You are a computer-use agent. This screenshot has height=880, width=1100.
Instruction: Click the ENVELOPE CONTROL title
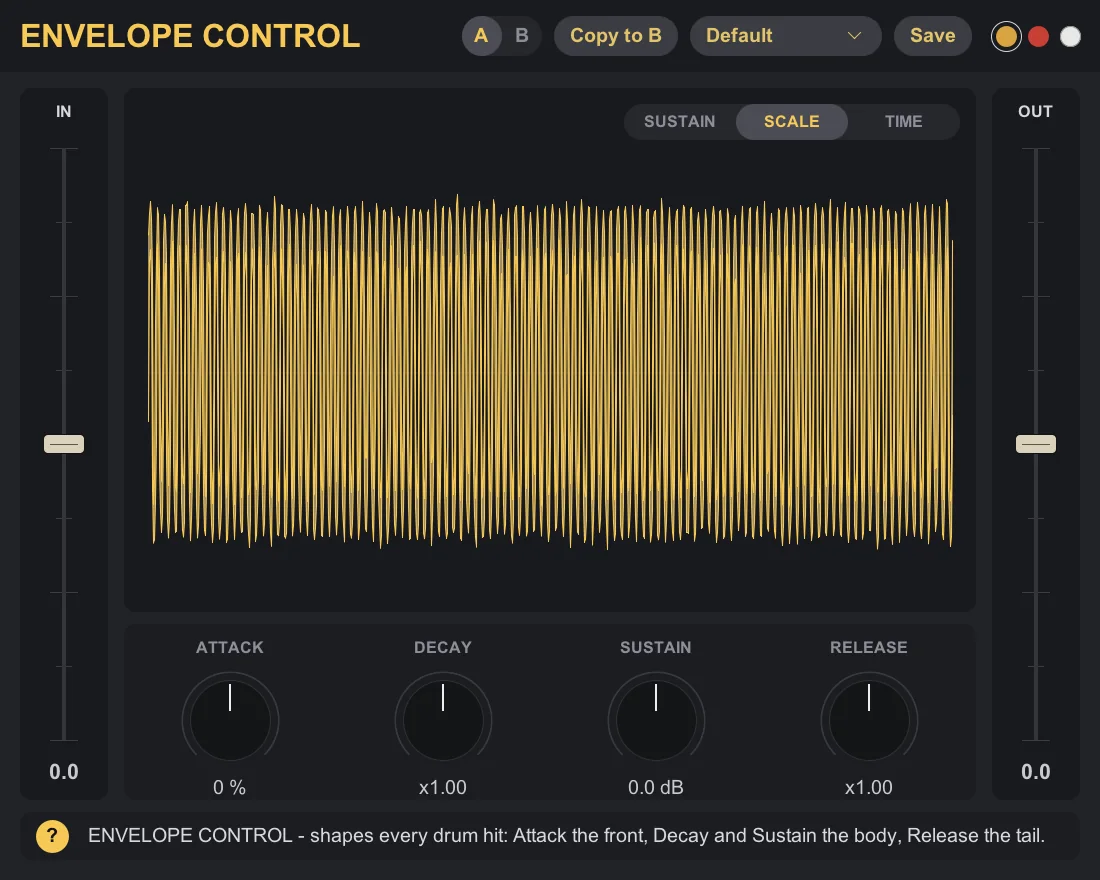[190, 36]
